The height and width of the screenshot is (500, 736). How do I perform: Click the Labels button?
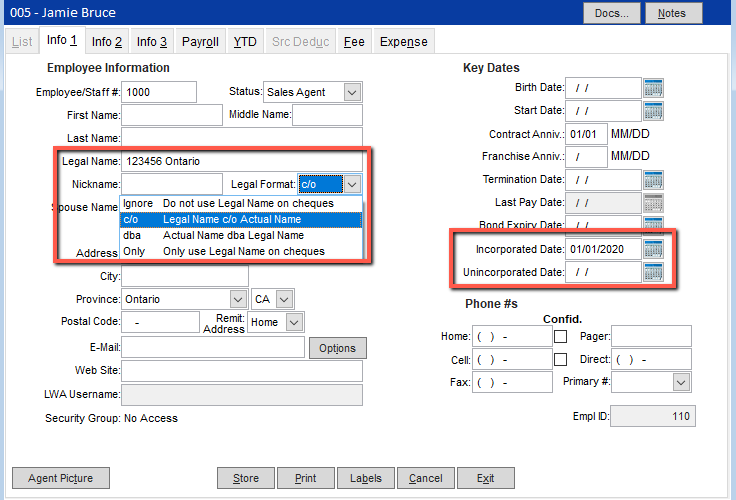(366, 478)
